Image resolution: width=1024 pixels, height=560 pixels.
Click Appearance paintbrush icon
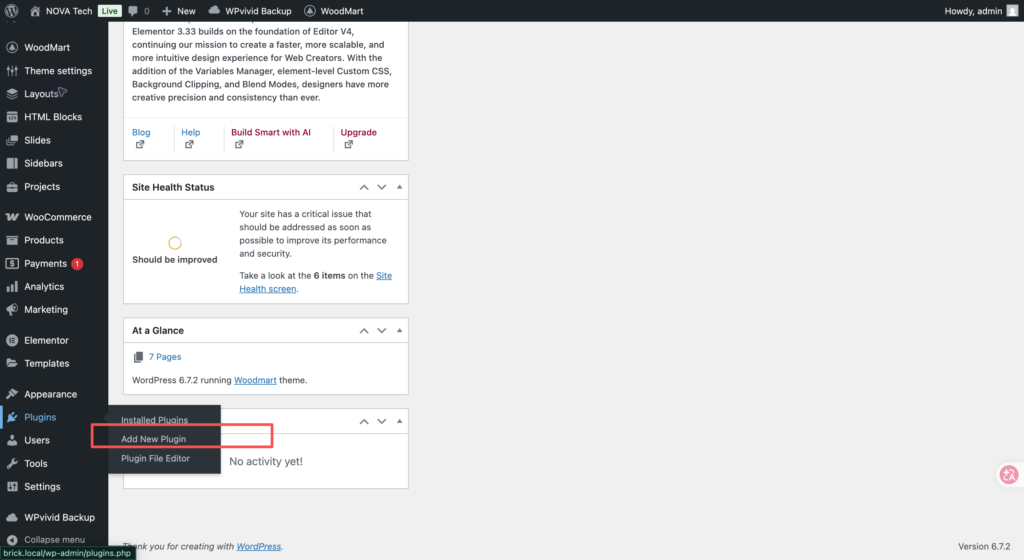12,394
